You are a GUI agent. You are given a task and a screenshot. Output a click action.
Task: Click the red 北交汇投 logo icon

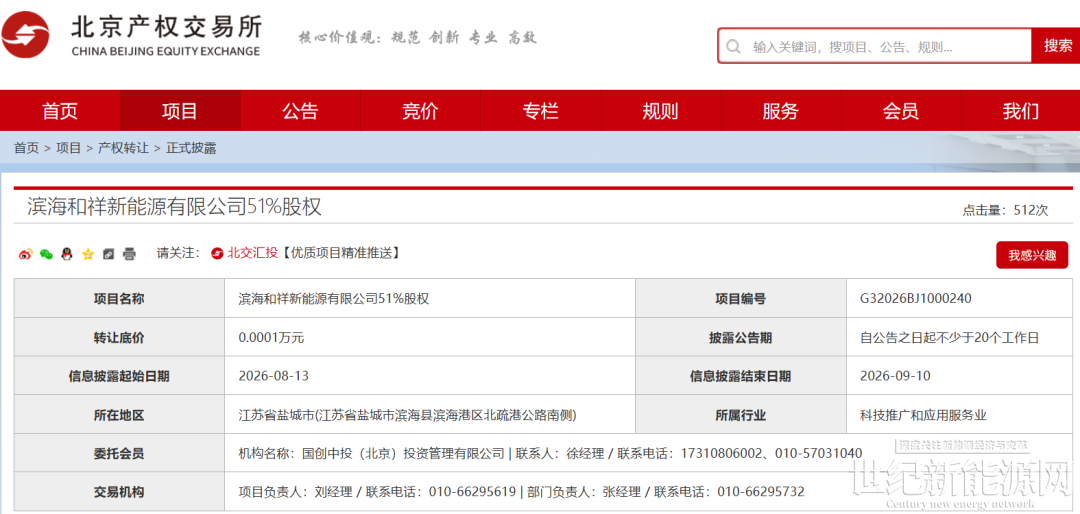coord(218,254)
